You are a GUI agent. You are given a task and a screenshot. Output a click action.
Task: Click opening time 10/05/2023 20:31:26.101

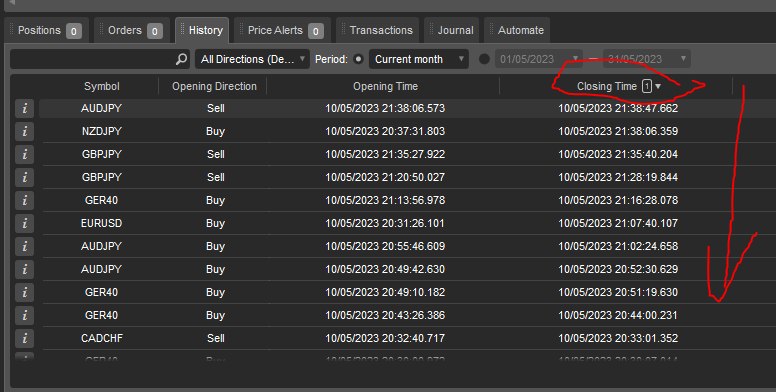[385, 223]
